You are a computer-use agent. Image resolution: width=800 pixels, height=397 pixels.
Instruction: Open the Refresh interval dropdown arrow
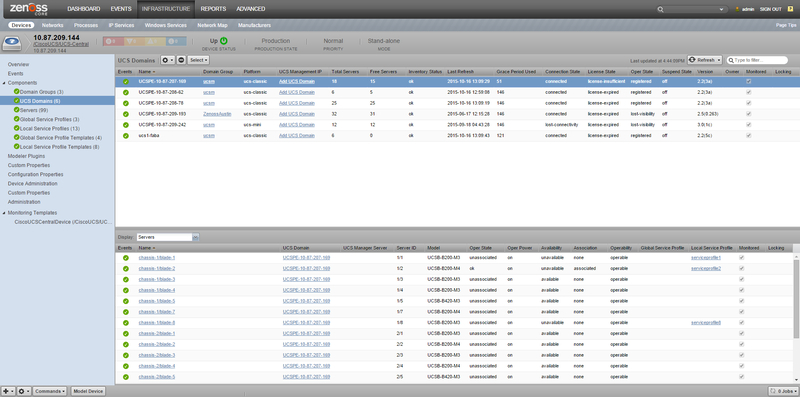point(718,60)
